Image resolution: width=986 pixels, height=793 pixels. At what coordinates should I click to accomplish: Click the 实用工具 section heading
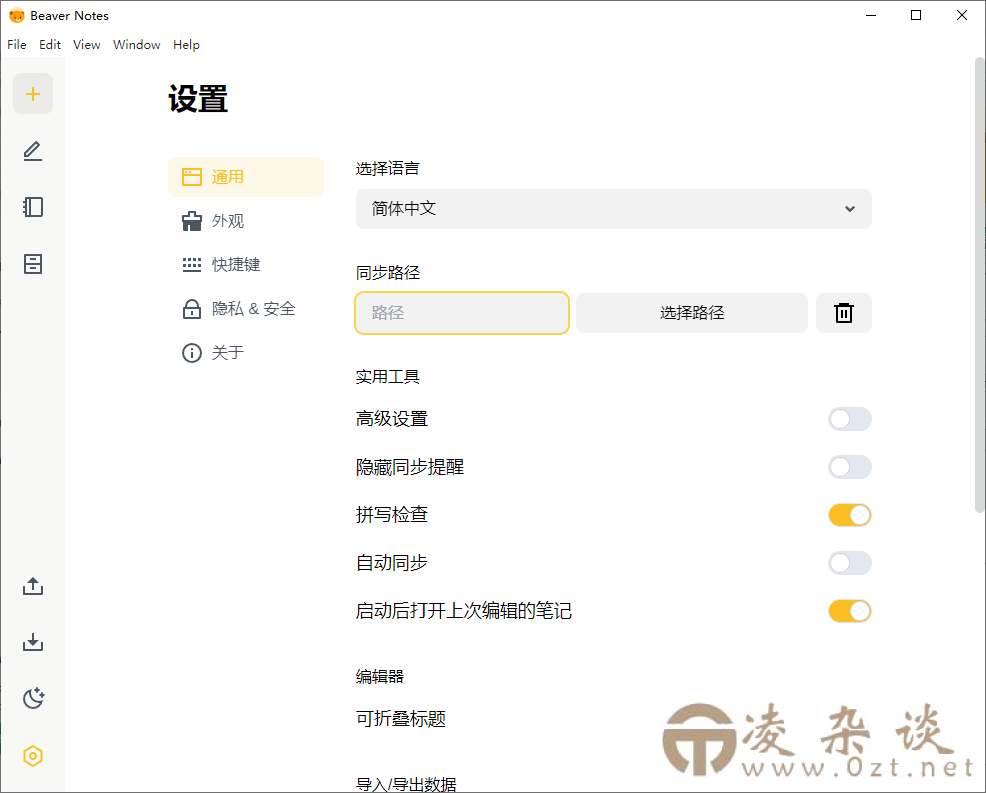pyautogui.click(x=387, y=376)
